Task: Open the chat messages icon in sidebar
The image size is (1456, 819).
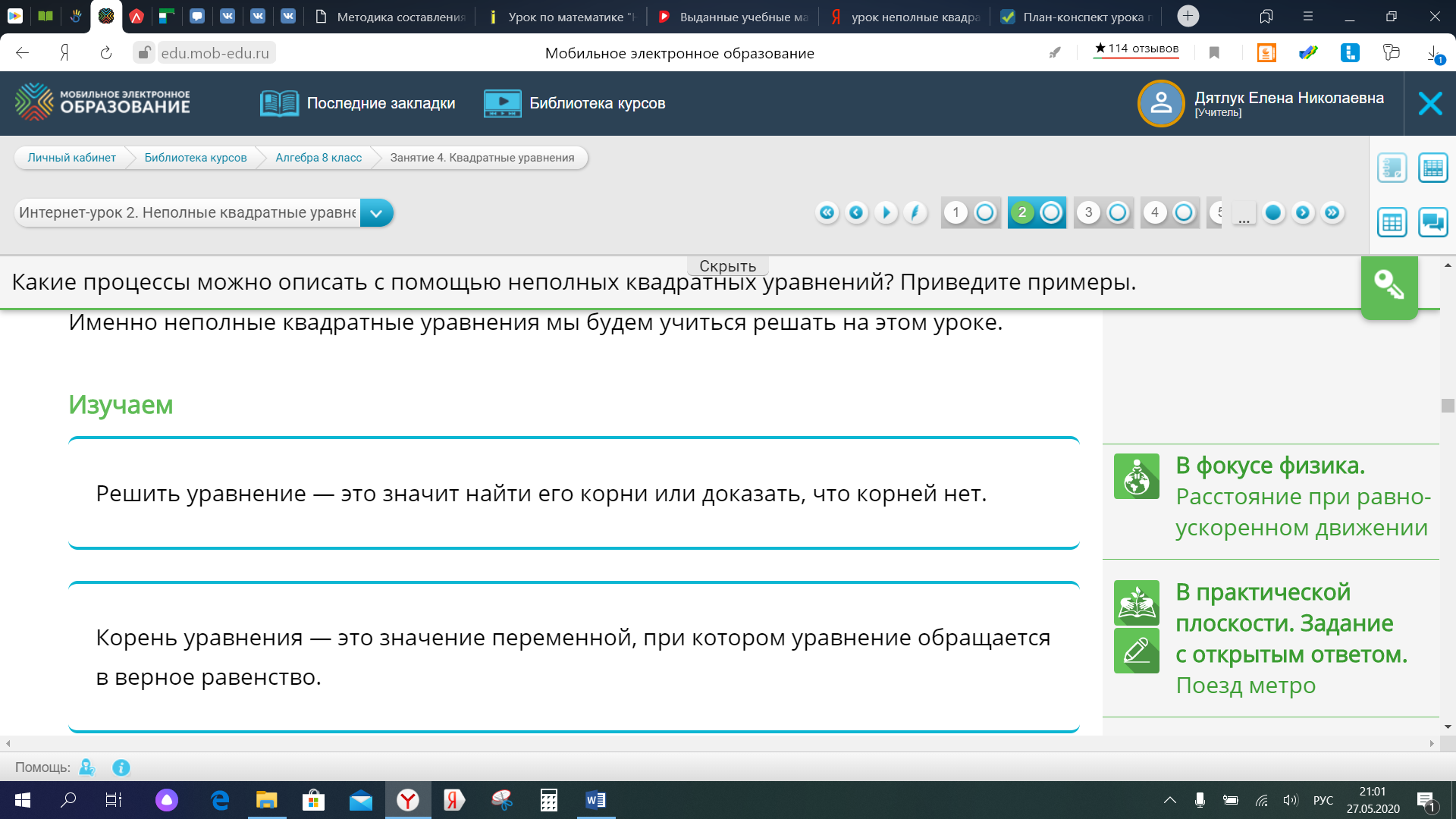Action: (x=1432, y=222)
